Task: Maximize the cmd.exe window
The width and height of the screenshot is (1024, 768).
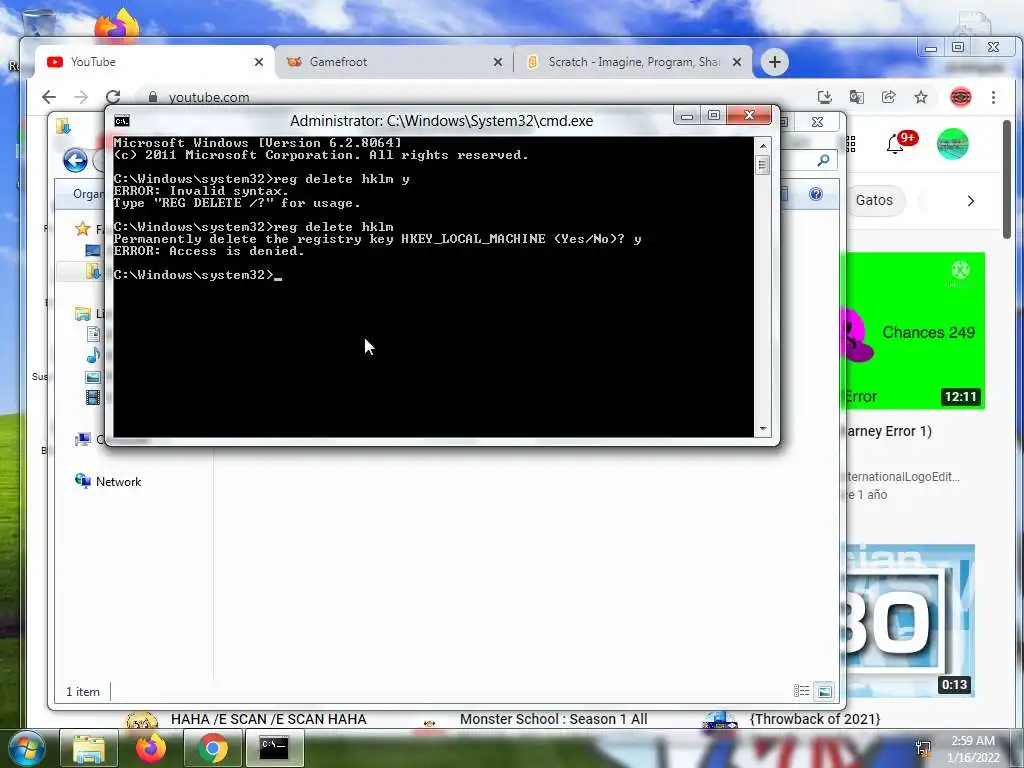Action: (x=713, y=116)
